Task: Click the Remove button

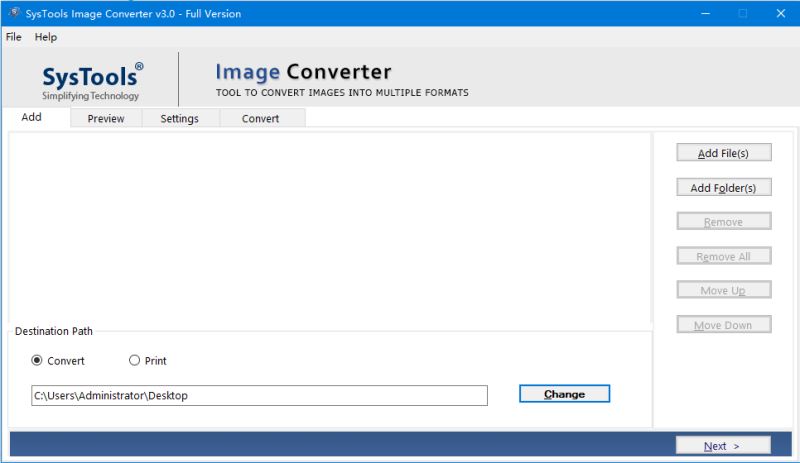Action: tap(723, 222)
